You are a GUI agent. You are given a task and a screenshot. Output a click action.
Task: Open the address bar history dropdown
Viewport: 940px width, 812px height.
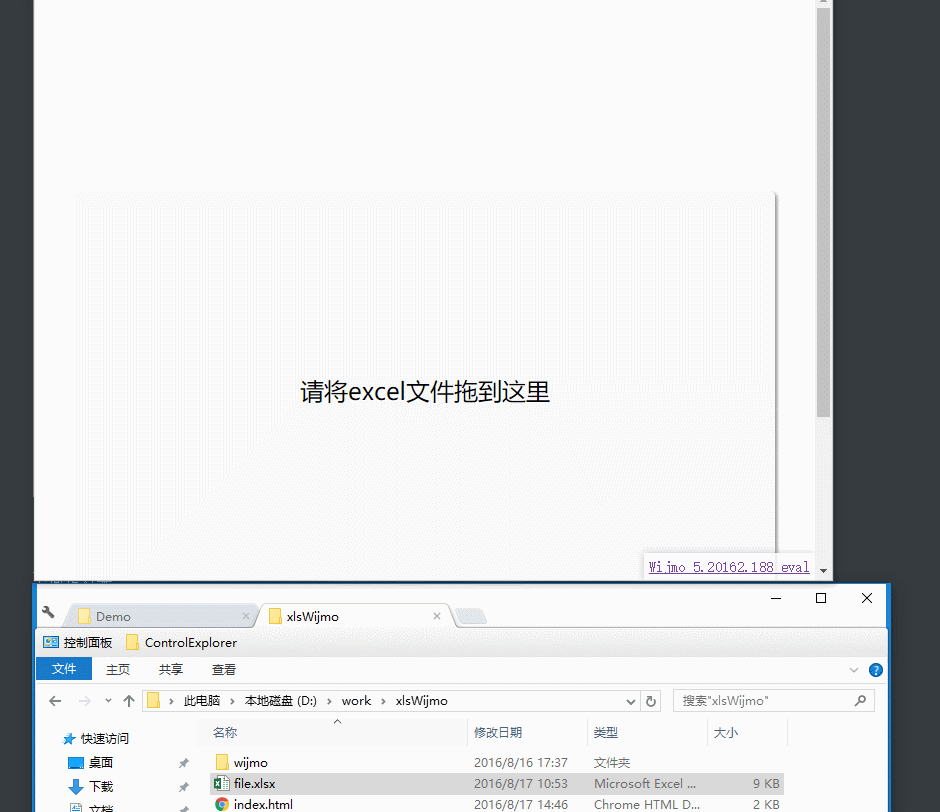[631, 701]
